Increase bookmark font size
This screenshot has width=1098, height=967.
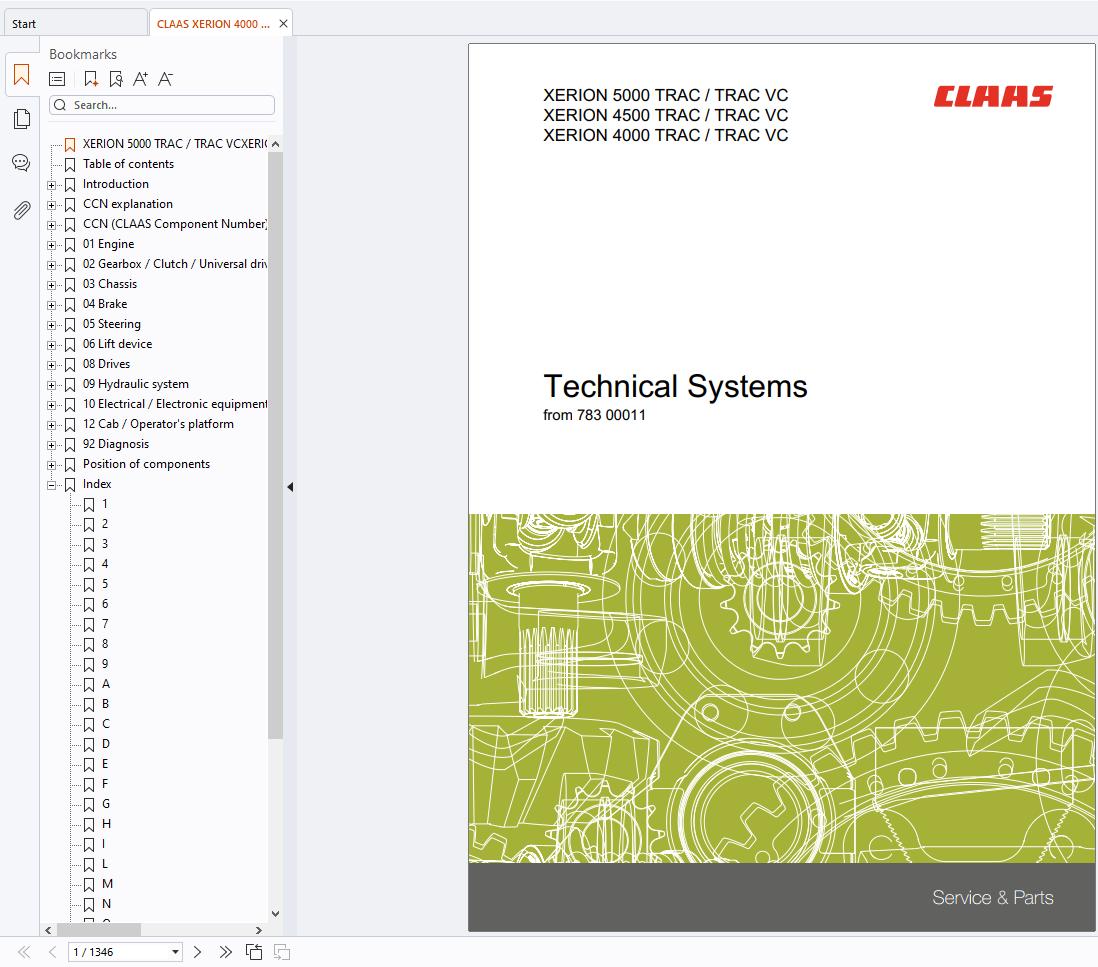pyautogui.click(x=140, y=79)
